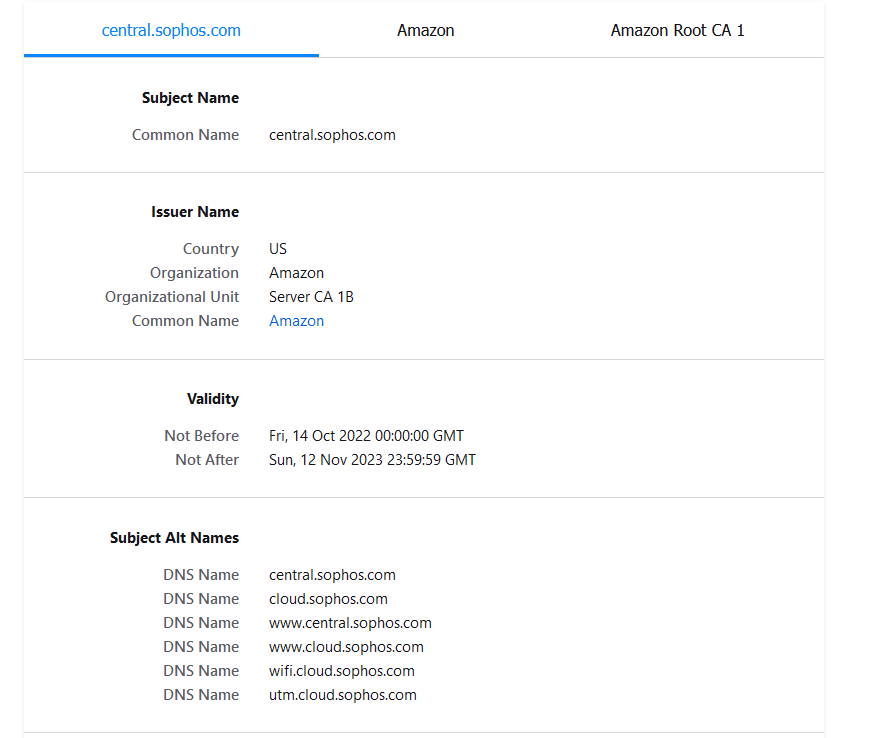Click the Not Before date value

pyautogui.click(x=366, y=436)
